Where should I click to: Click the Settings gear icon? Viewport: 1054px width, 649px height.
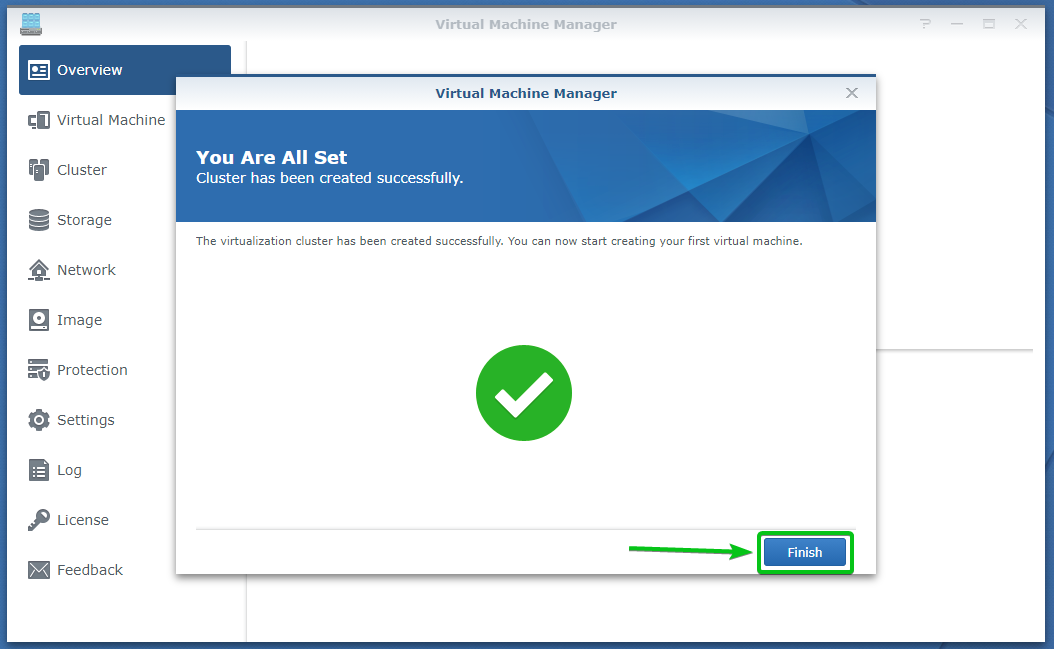point(39,420)
